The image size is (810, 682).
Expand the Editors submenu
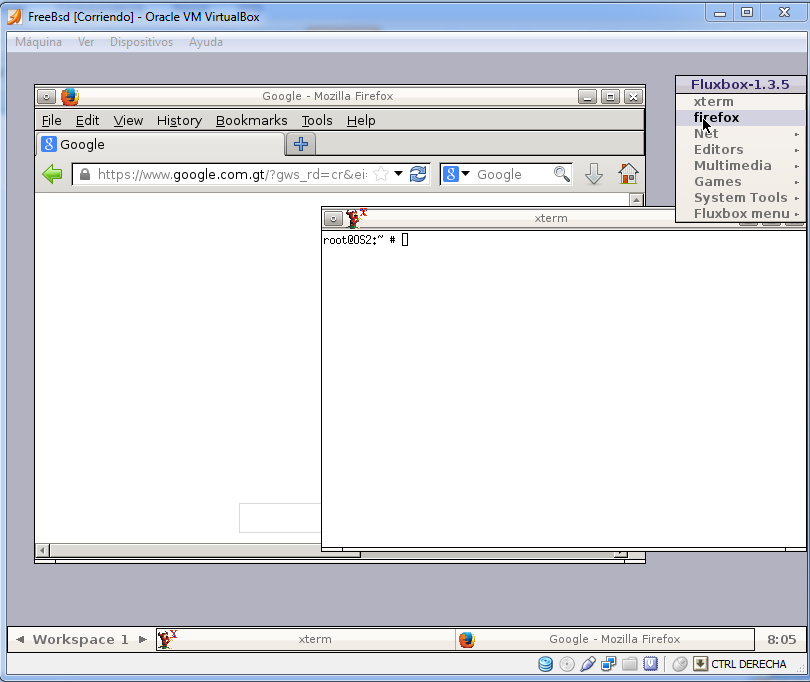click(741, 150)
